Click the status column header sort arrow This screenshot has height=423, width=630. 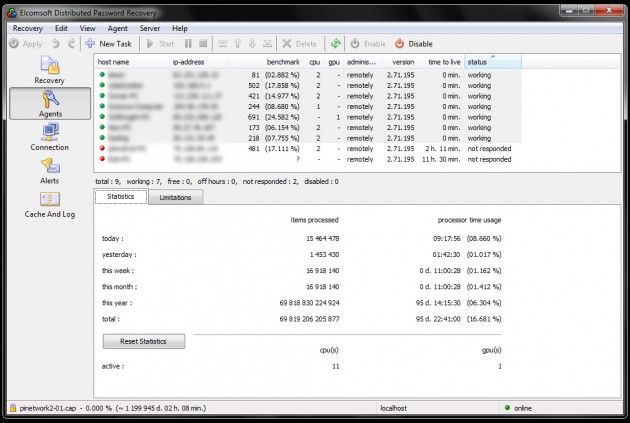493,57
